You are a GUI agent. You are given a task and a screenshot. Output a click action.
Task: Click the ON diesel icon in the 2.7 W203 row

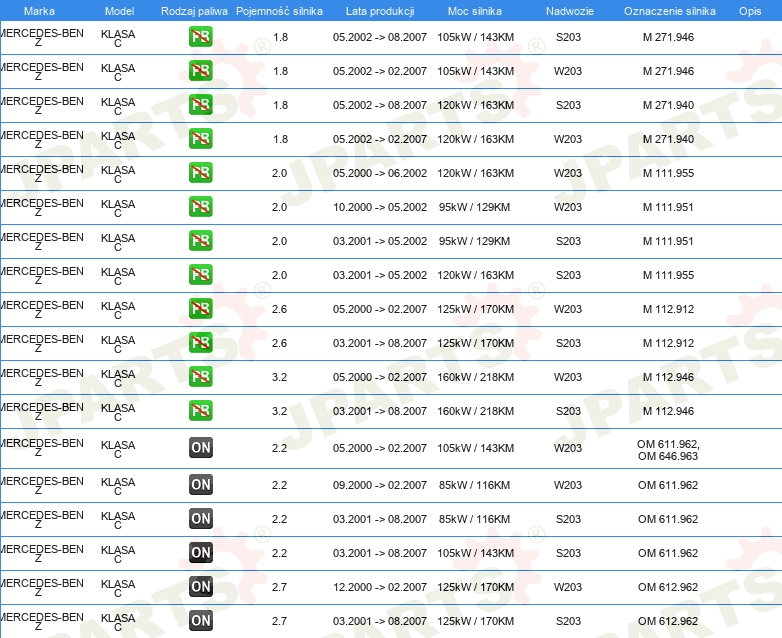click(200, 586)
